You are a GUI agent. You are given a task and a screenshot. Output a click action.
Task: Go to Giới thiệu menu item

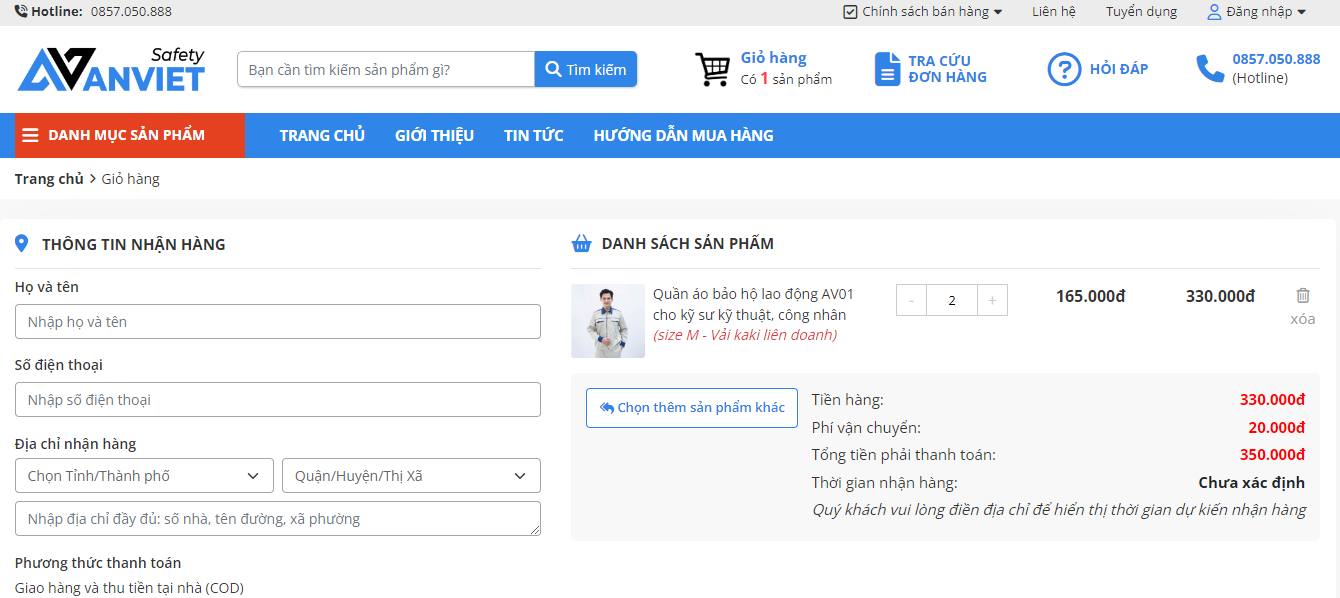coord(434,135)
